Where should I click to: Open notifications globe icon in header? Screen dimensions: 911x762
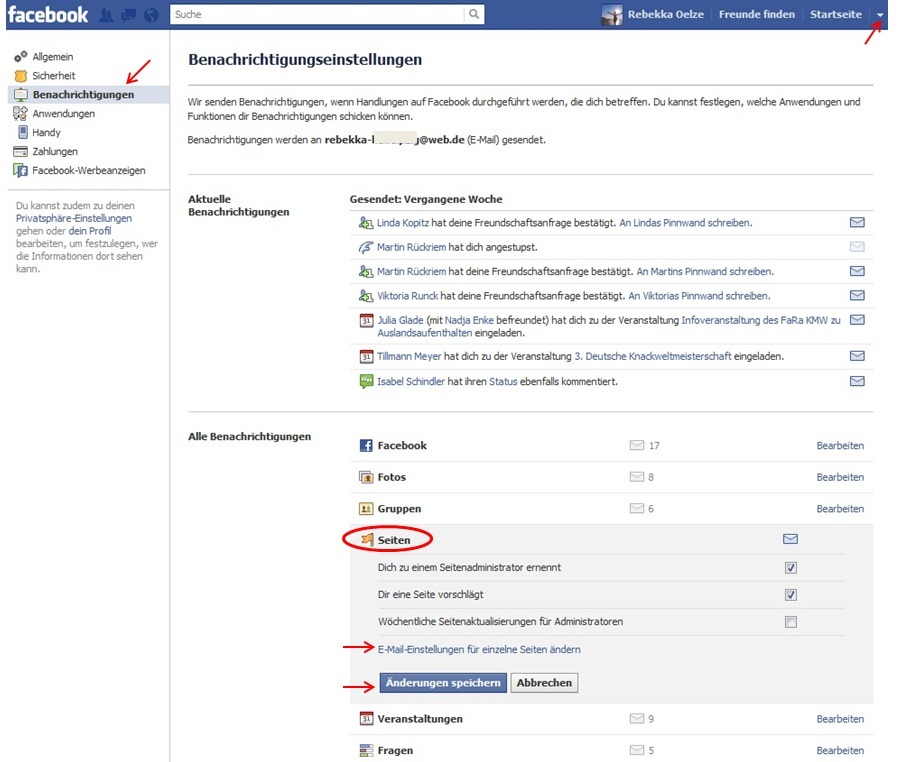151,15
